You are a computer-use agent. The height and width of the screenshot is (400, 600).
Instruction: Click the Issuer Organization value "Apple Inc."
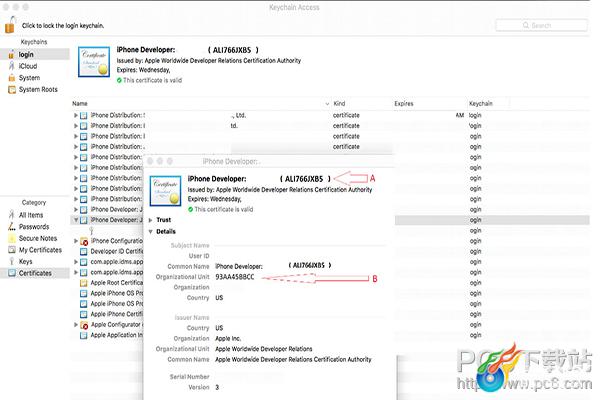(x=228, y=338)
